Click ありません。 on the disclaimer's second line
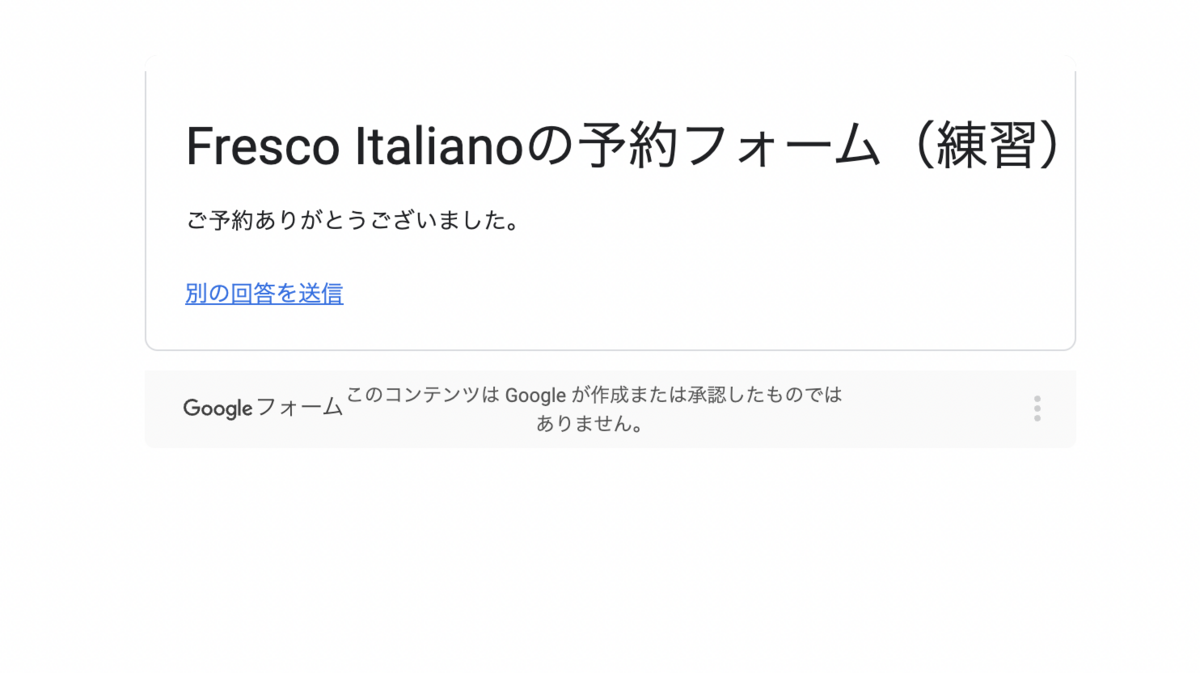Screen dimensions: 1200x673 tap(589, 424)
